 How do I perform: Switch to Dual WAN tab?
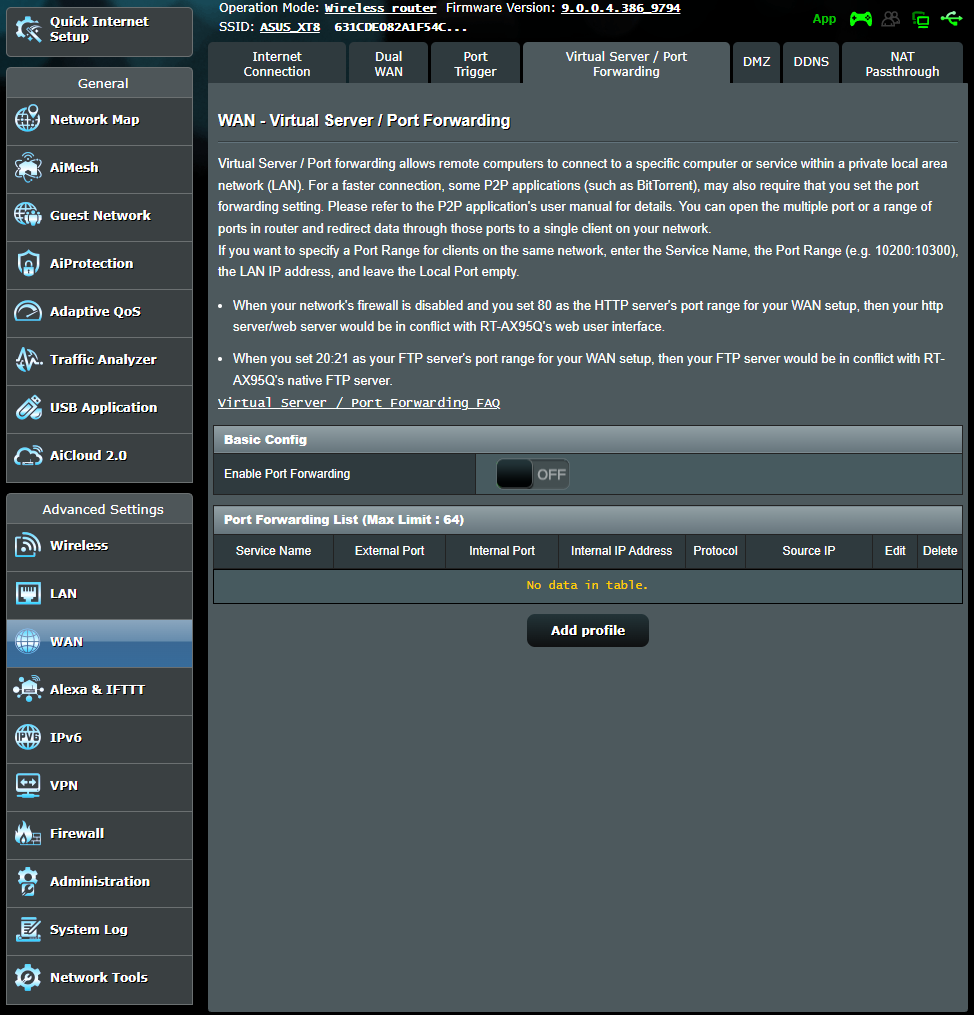tap(388, 63)
